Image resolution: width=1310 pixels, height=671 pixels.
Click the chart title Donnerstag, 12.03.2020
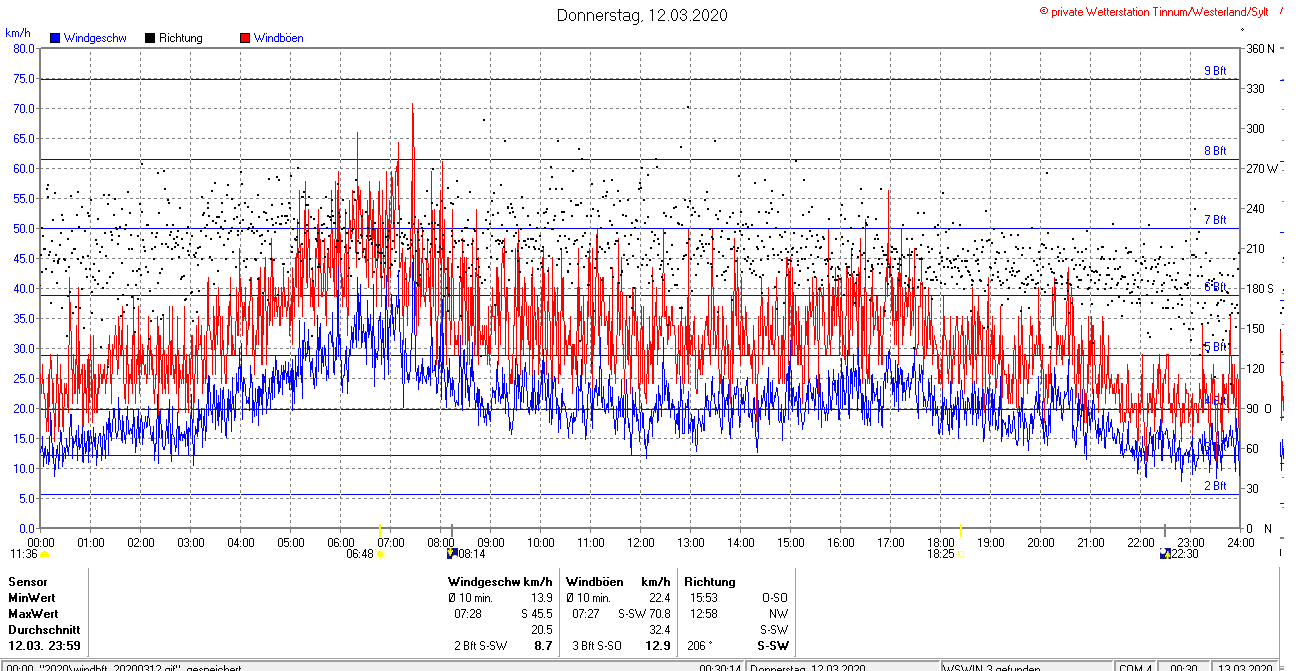(642, 15)
